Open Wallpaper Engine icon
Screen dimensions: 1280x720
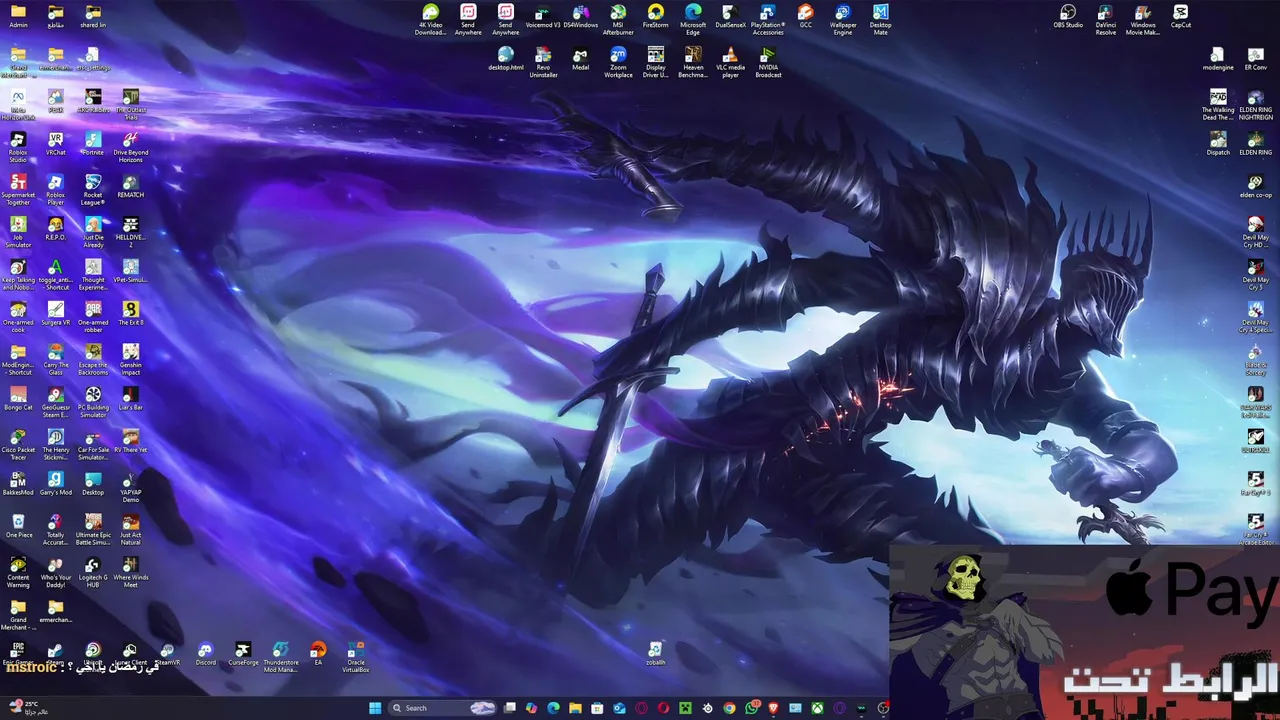pos(843,20)
